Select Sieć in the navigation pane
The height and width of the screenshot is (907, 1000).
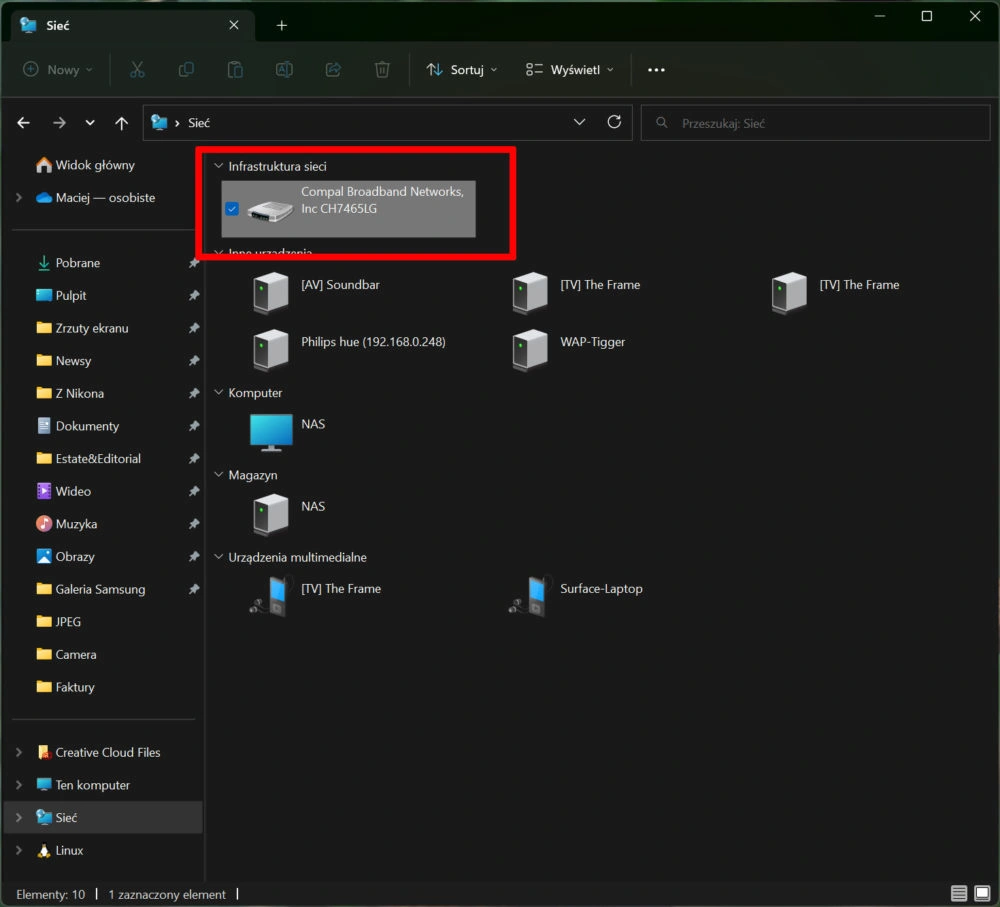pyautogui.click(x=103, y=818)
